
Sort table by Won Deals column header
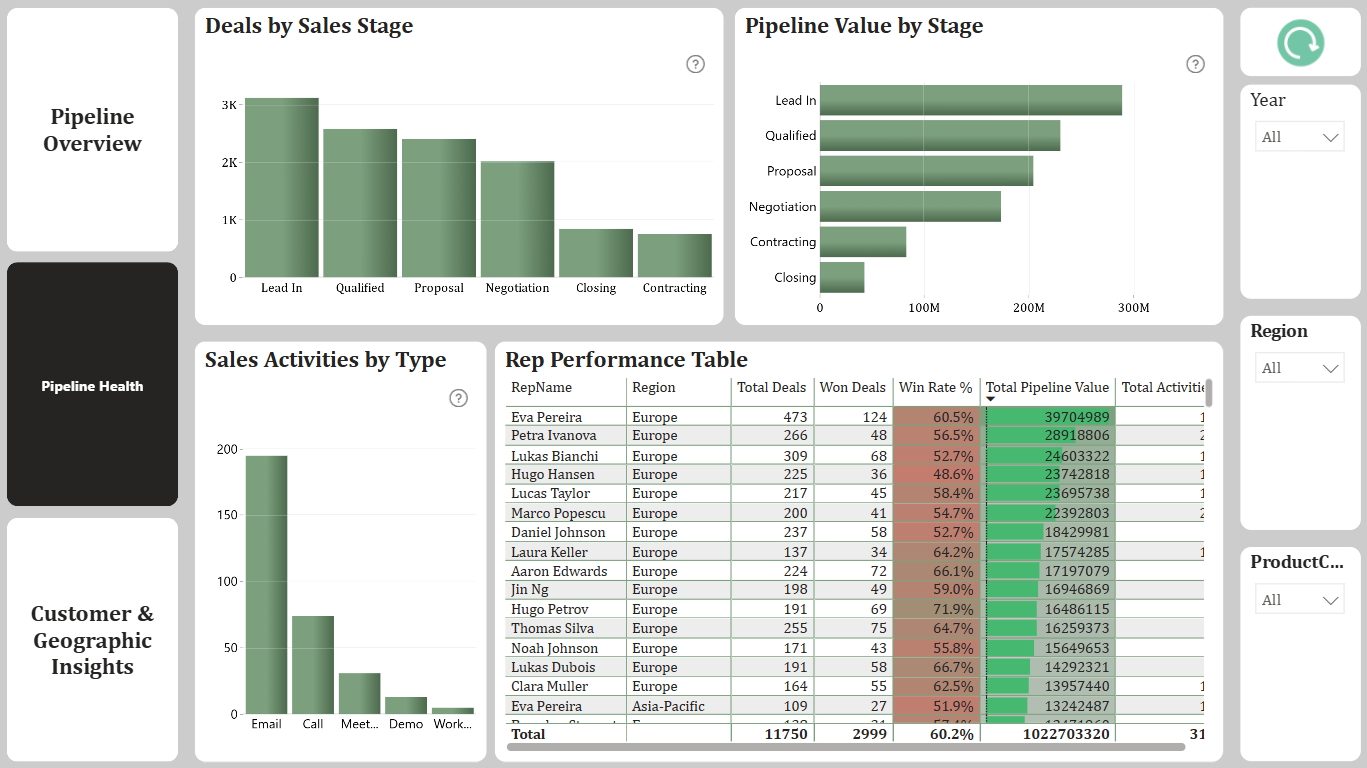point(852,388)
